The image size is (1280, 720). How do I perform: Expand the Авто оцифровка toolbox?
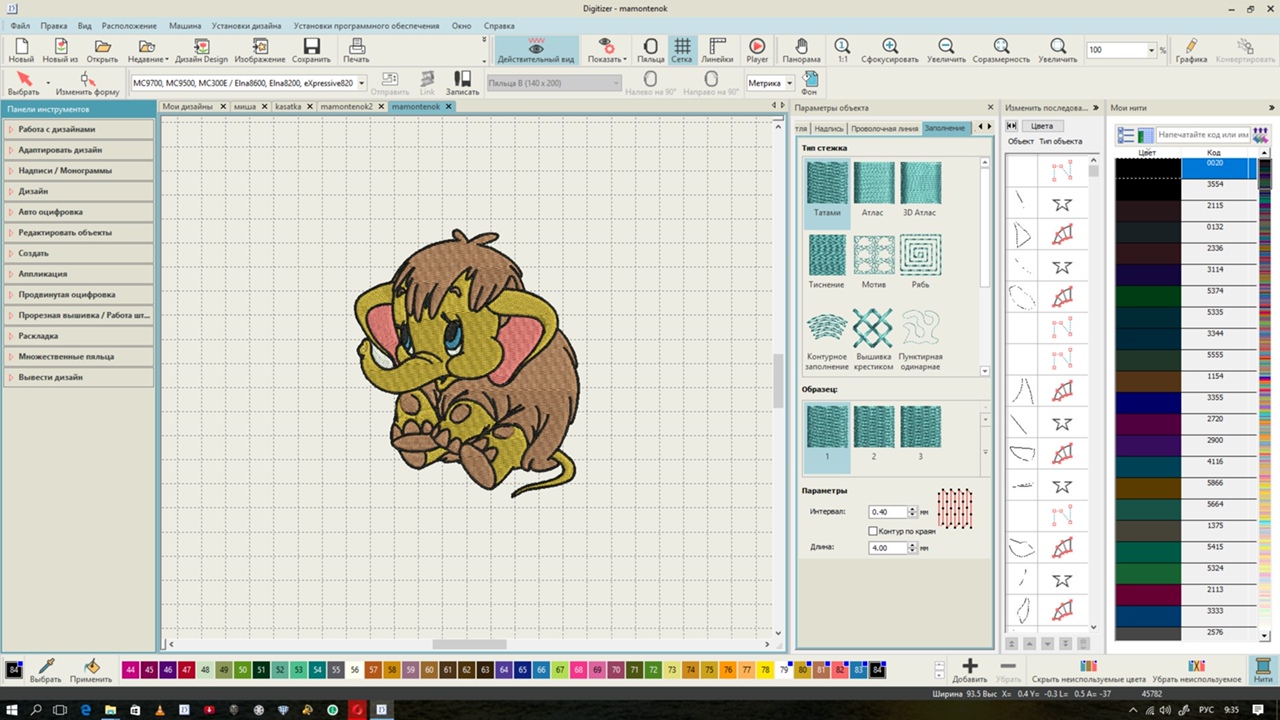[79, 212]
